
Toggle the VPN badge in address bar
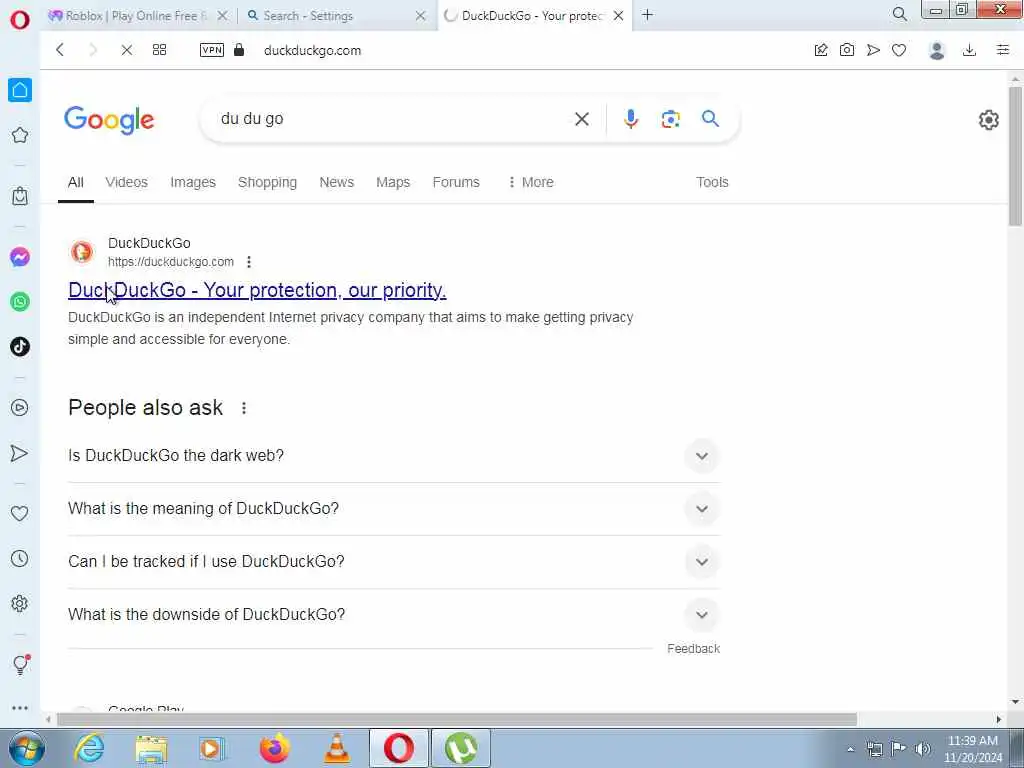[212, 50]
